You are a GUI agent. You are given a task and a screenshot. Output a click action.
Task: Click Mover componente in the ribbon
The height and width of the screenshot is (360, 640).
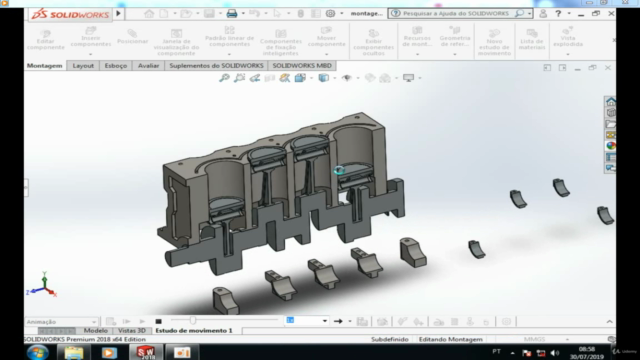click(x=327, y=36)
